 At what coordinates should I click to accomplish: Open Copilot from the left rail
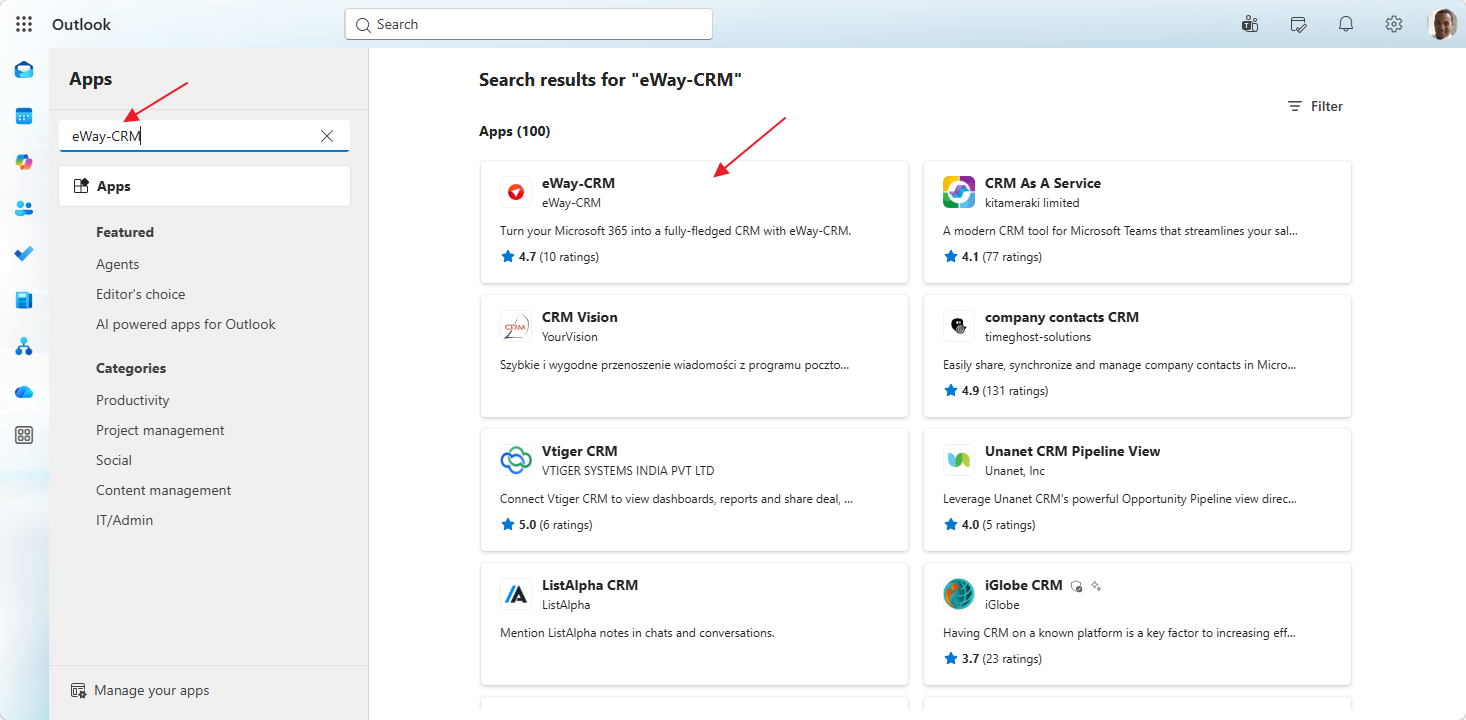coord(24,162)
